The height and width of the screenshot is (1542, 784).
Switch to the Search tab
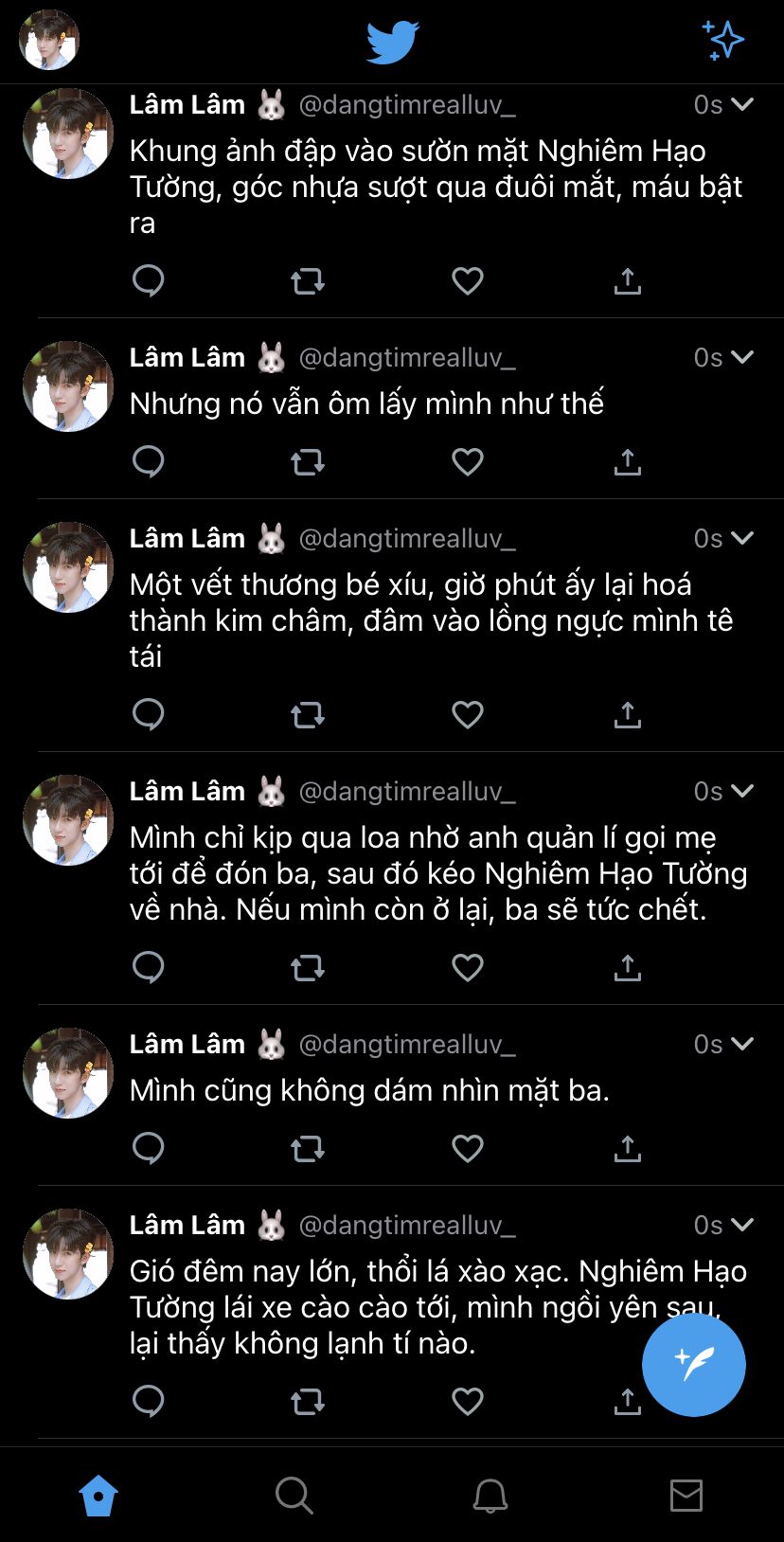[294, 1496]
